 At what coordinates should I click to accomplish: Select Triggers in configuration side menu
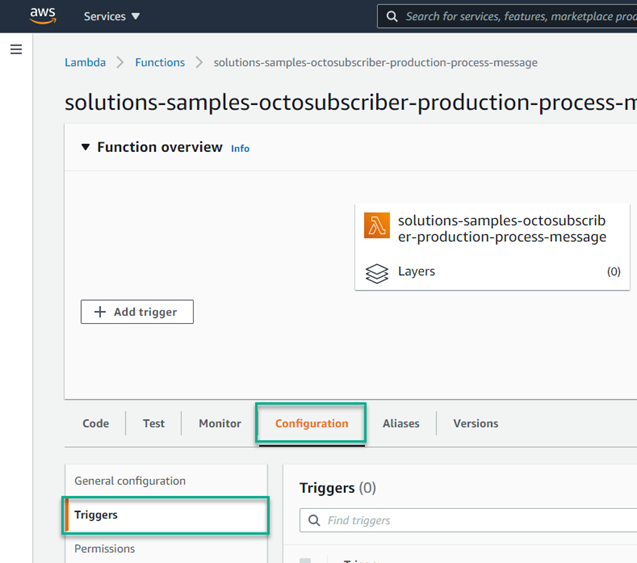(x=166, y=515)
